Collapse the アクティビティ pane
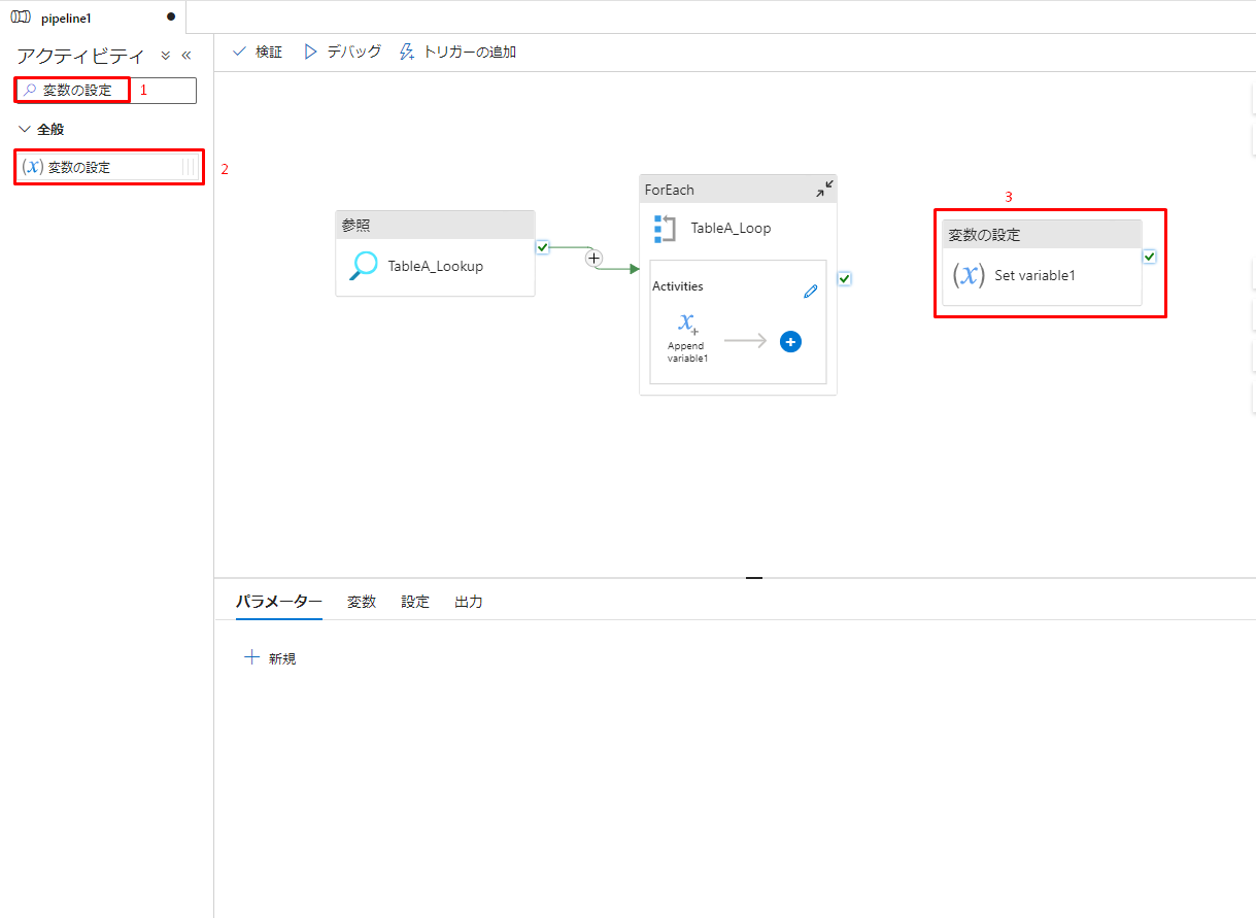The image size is (1256, 918). (x=186, y=56)
